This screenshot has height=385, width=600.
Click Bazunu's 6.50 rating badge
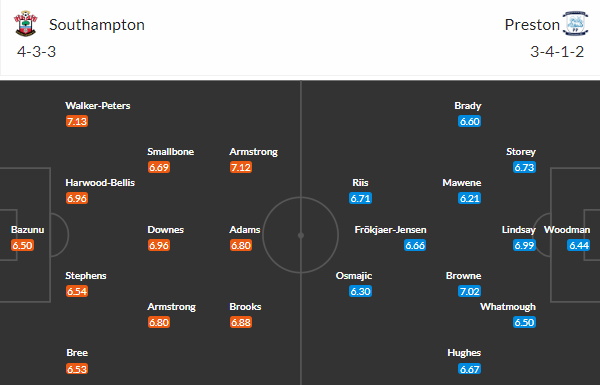(22, 245)
